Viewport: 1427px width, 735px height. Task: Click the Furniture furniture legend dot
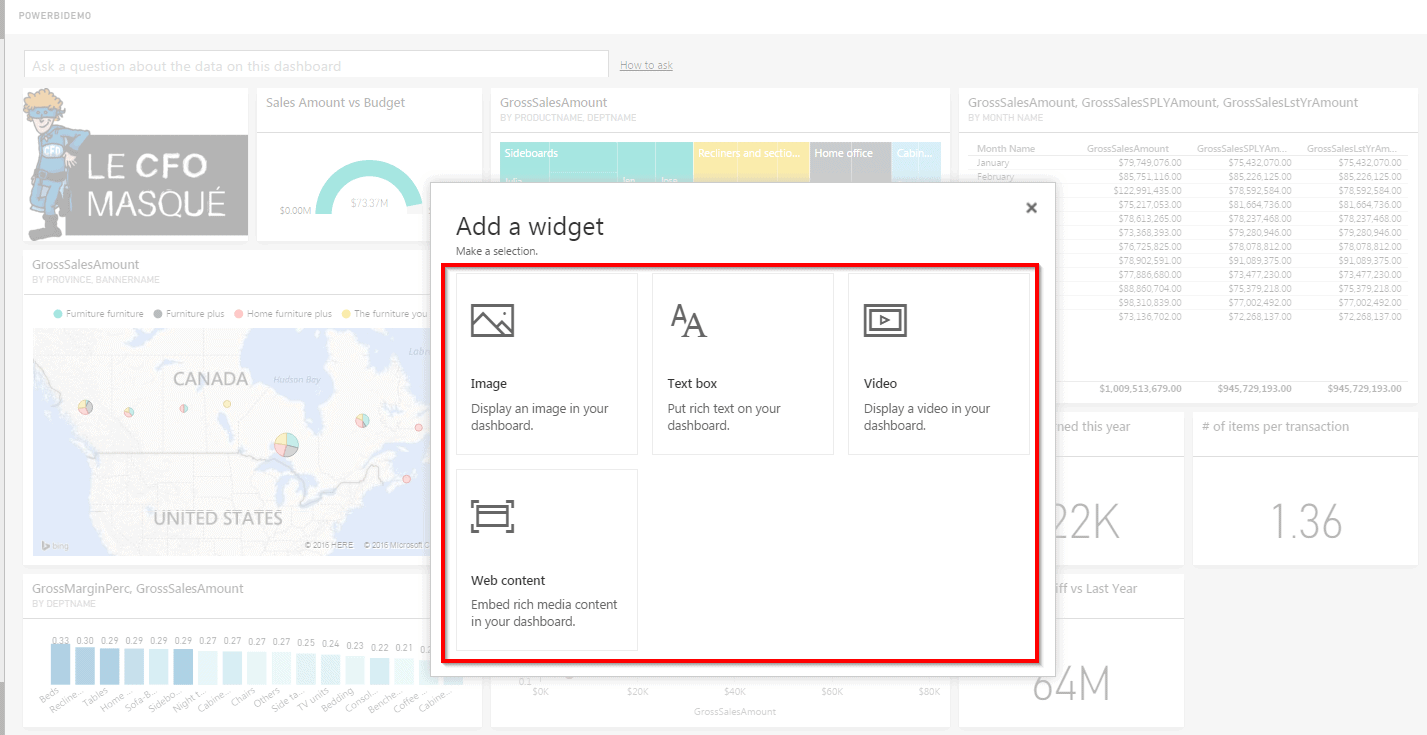tap(58, 314)
